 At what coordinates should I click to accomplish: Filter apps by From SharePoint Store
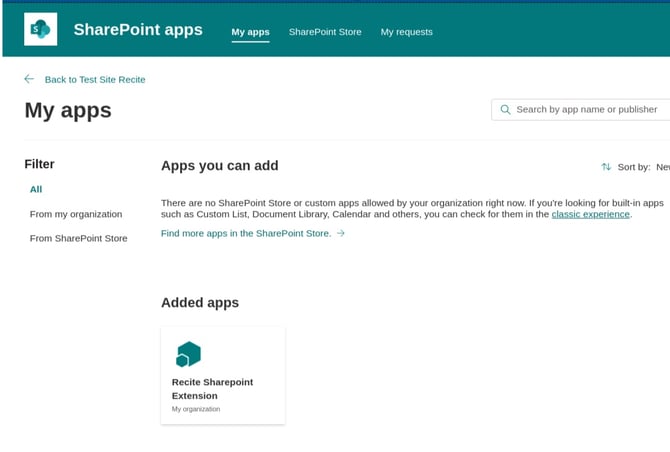(x=78, y=238)
